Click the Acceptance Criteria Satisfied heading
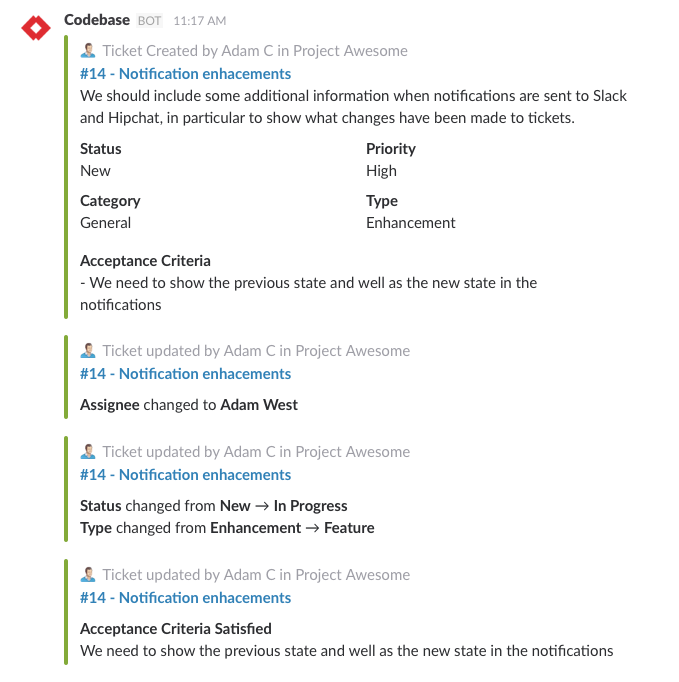This screenshot has height=682, width=679. [176, 629]
